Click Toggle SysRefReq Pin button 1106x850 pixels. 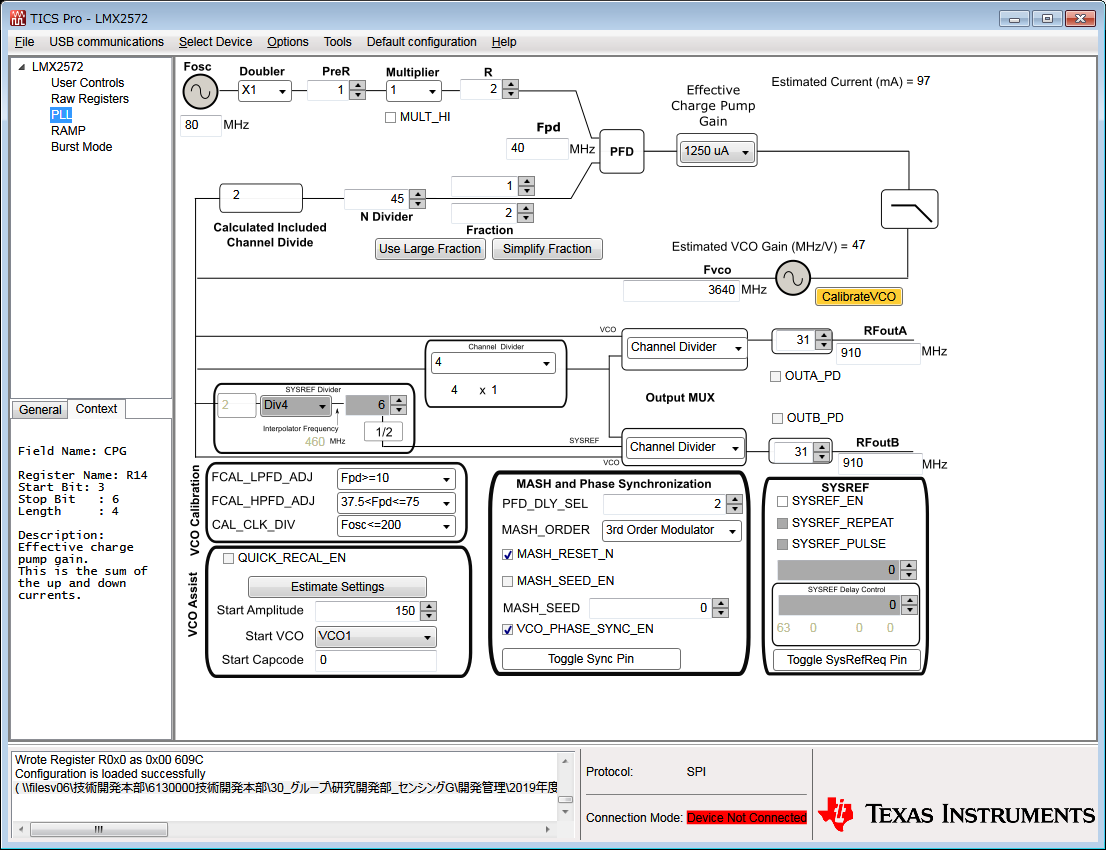pos(846,660)
